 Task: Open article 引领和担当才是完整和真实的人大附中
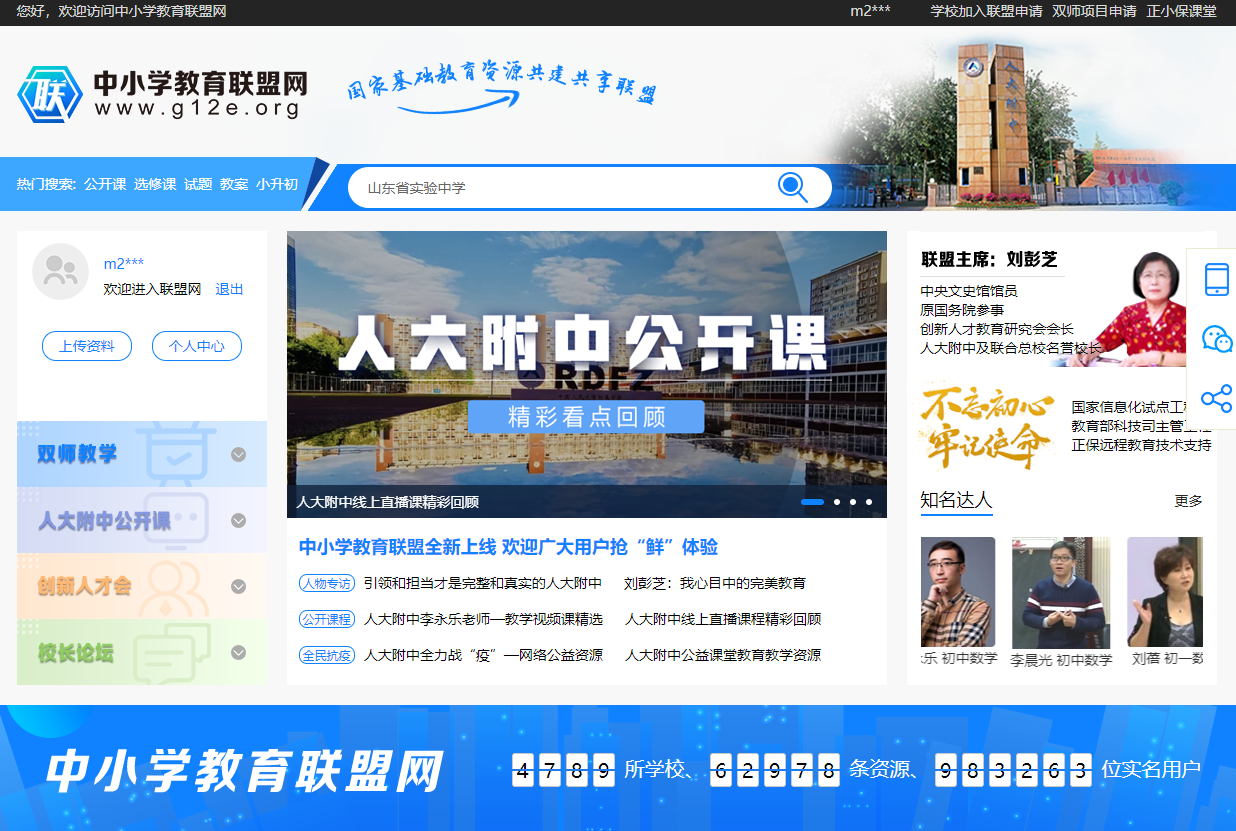(483, 583)
